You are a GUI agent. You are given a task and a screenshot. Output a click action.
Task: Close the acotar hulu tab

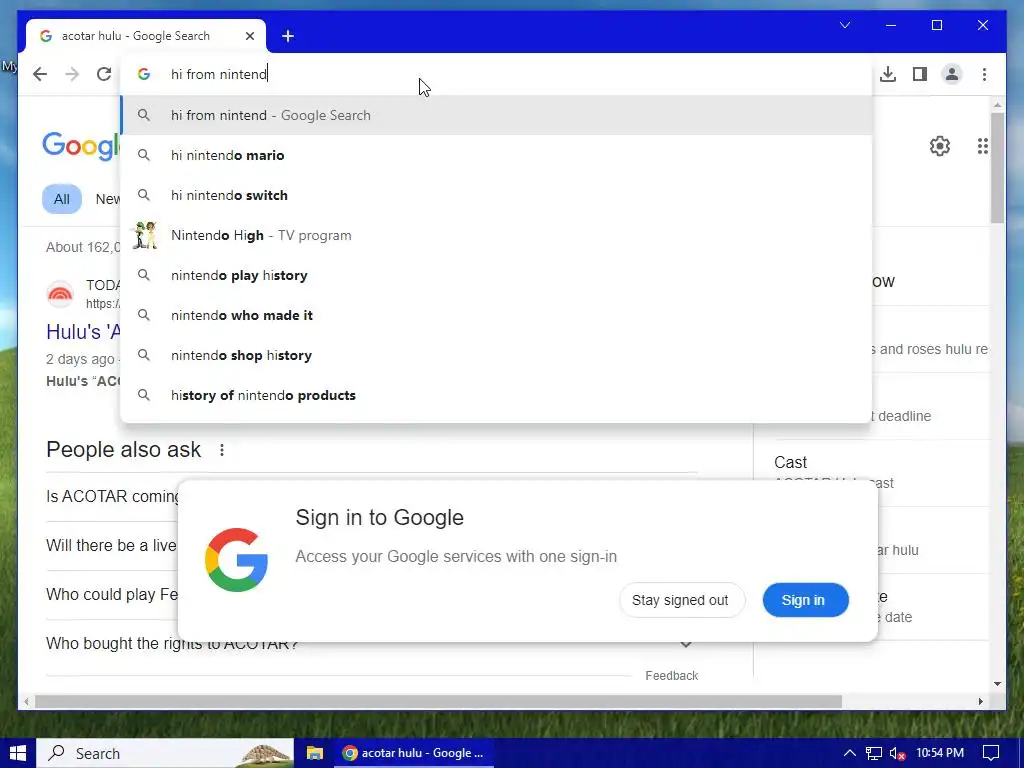coord(250,36)
